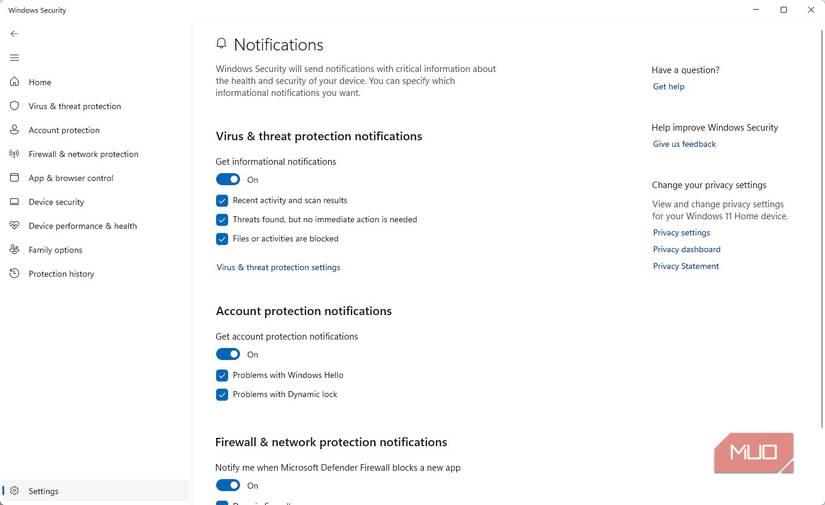The height and width of the screenshot is (505, 825).
Task: Click the Protection history clock icon
Action: pos(14,274)
